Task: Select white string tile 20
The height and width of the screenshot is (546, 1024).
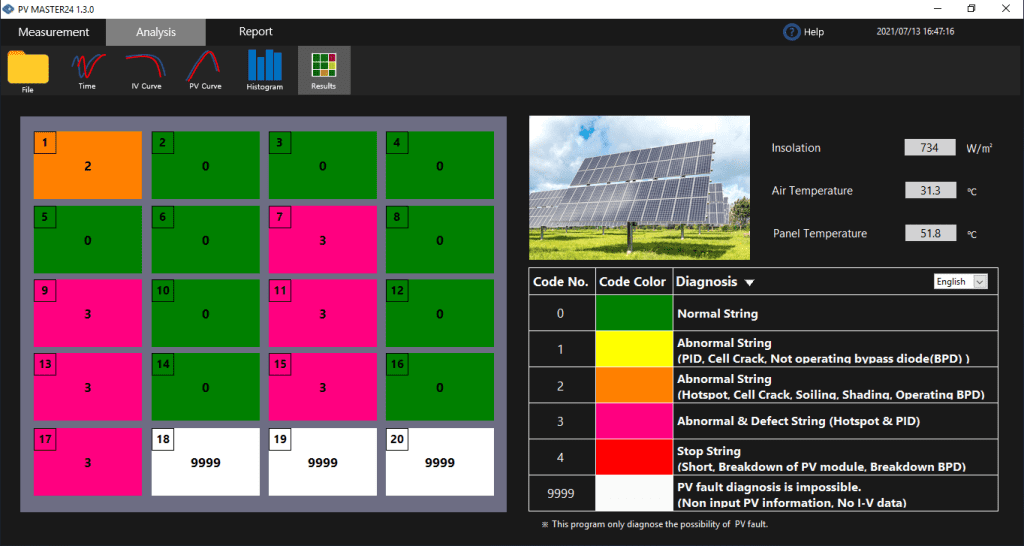Action: 440,462
